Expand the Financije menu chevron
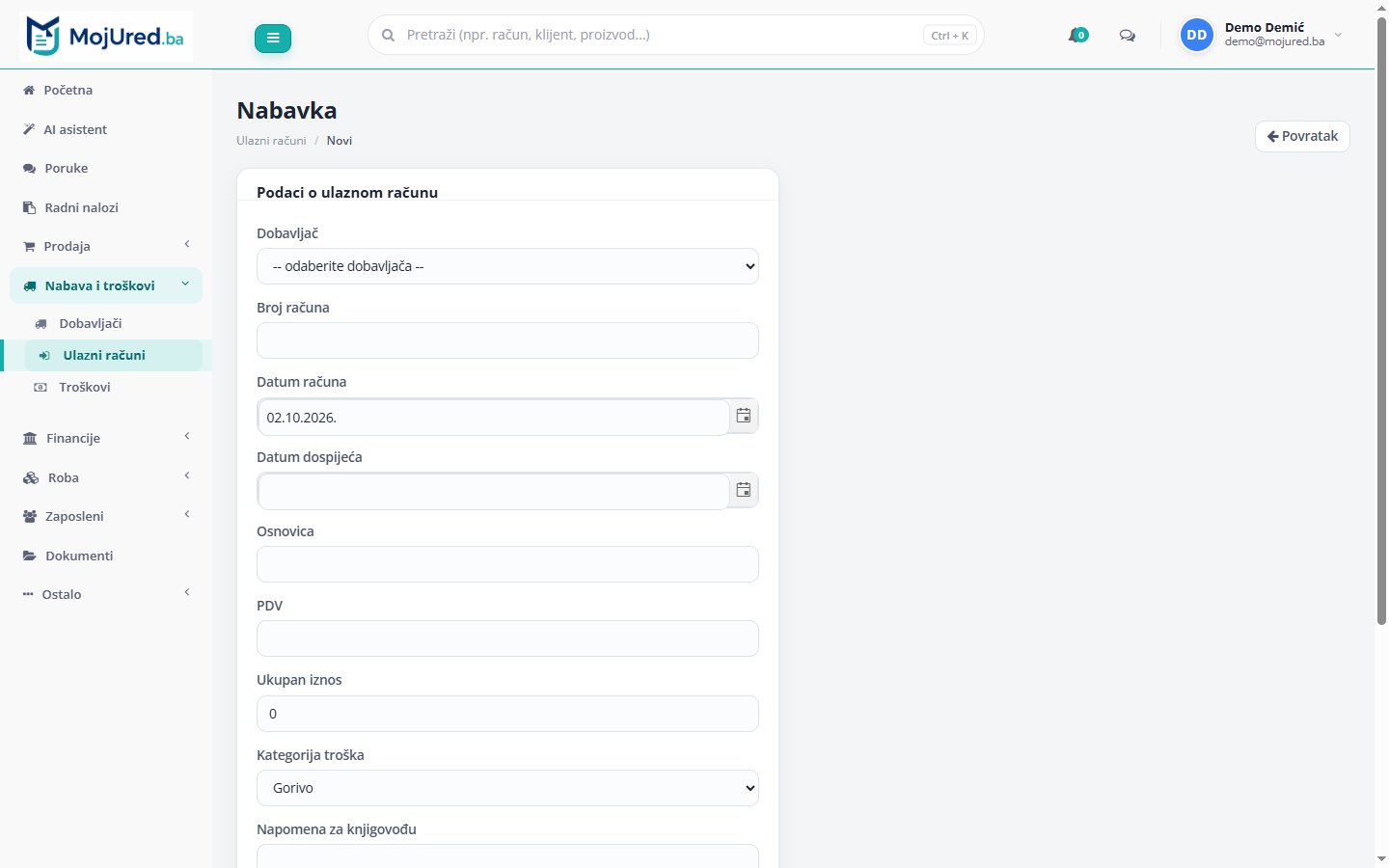The image size is (1389, 868). point(187,437)
